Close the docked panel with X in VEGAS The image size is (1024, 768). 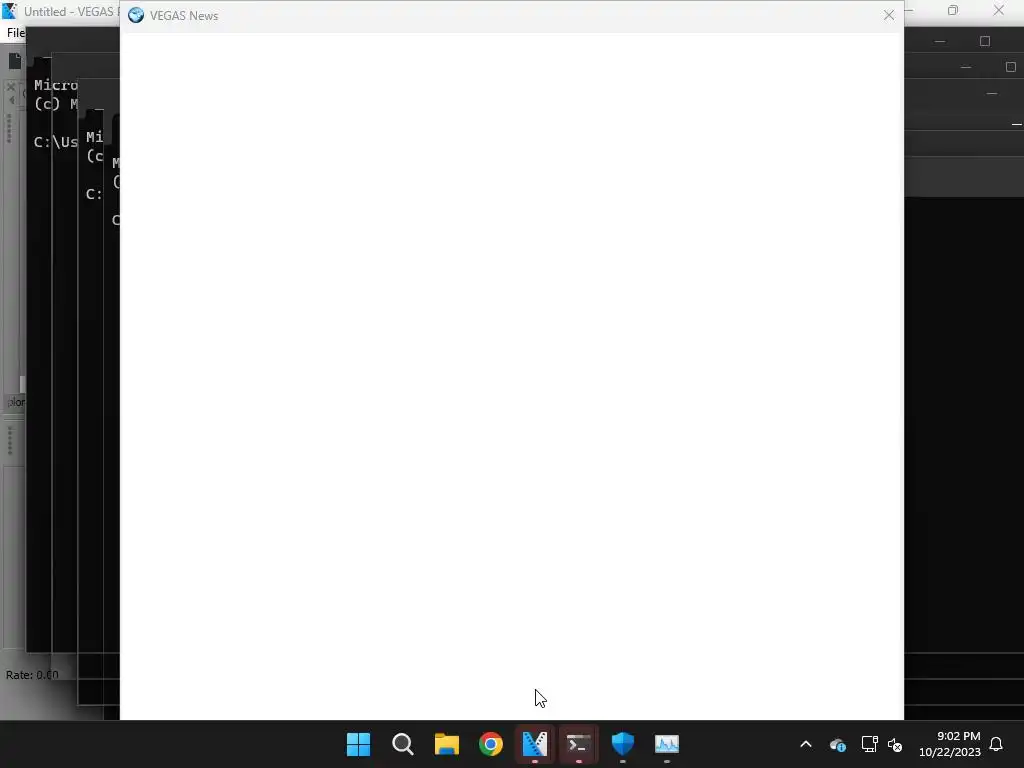coord(10,86)
